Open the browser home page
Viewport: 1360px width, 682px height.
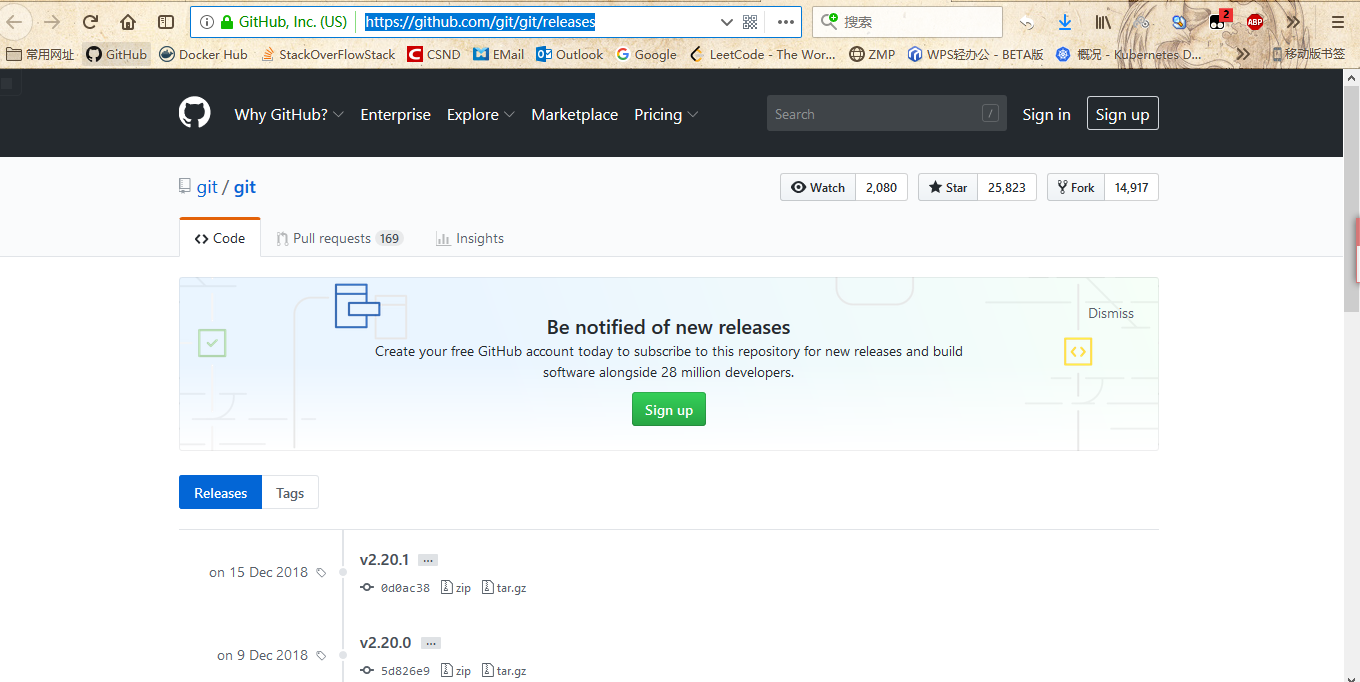point(128,22)
